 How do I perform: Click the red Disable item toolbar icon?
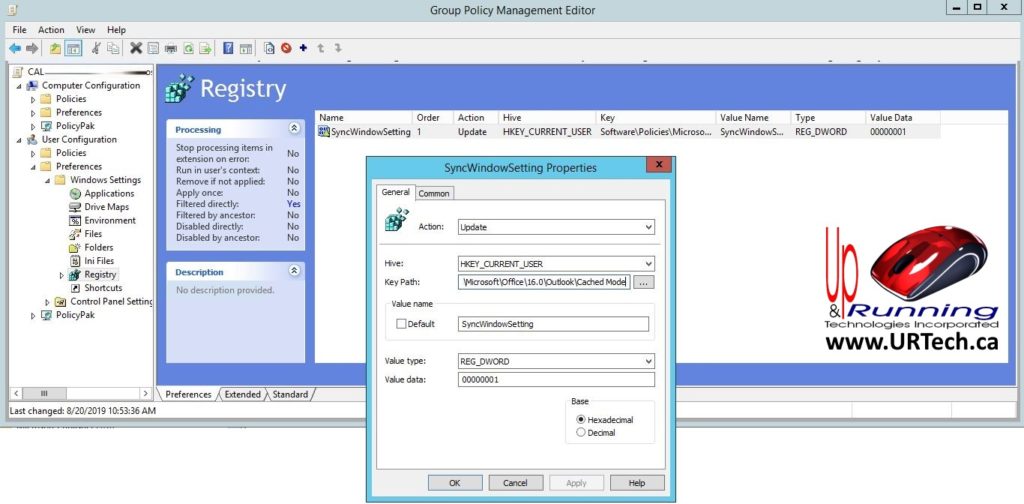click(286, 48)
